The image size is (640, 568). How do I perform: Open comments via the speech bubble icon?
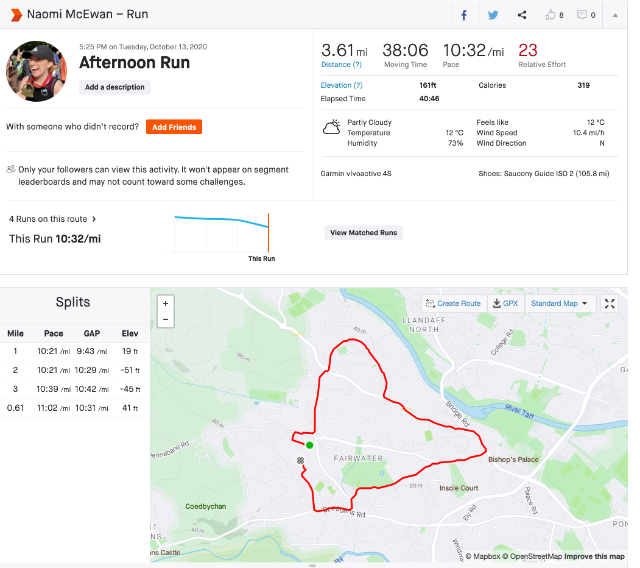coord(582,15)
